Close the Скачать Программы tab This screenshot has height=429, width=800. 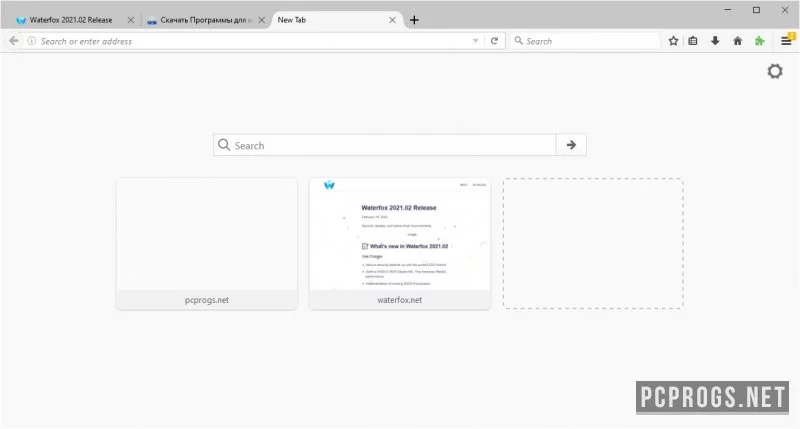pos(262,20)
